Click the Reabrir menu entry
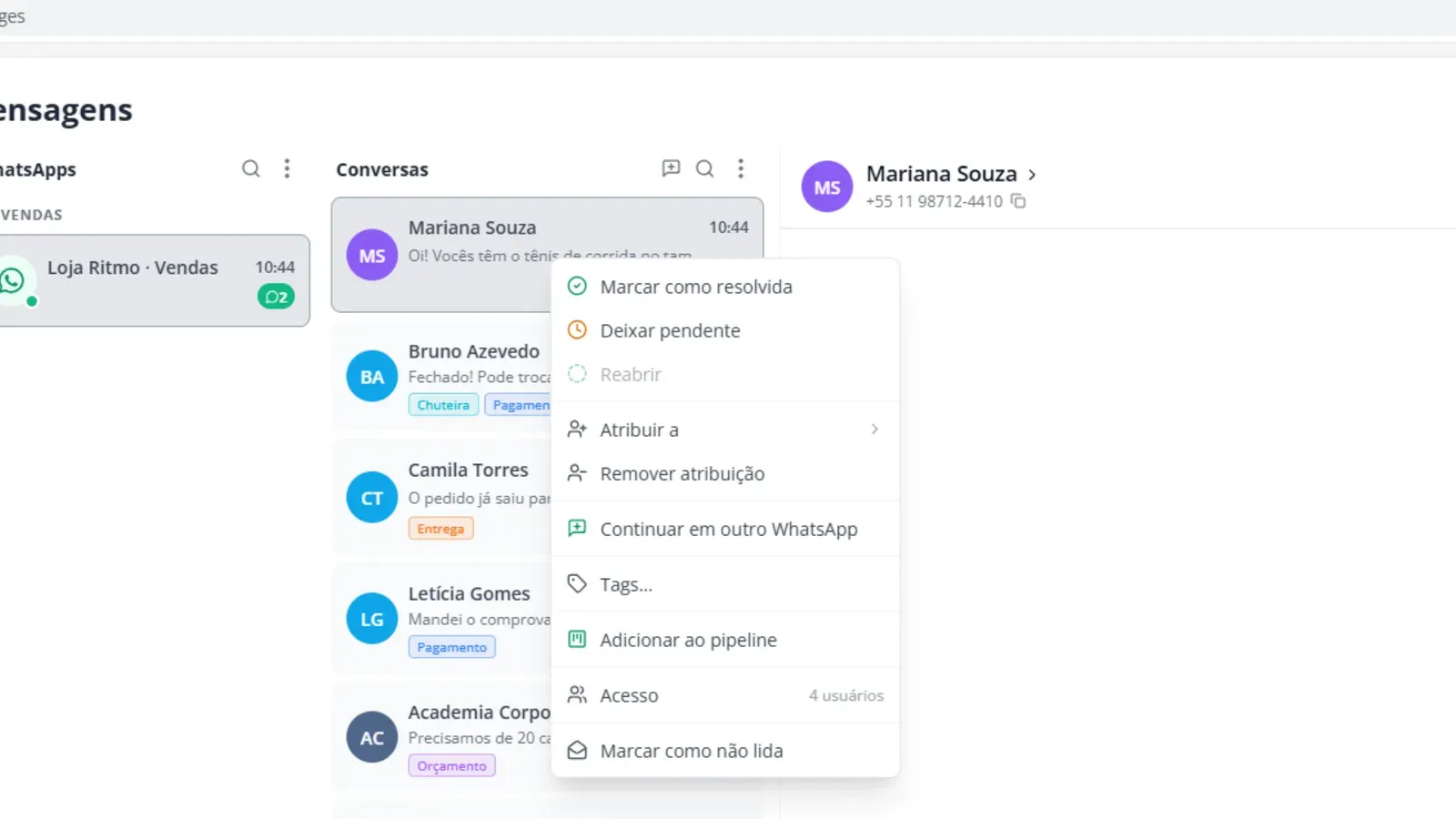 (725, 374)
